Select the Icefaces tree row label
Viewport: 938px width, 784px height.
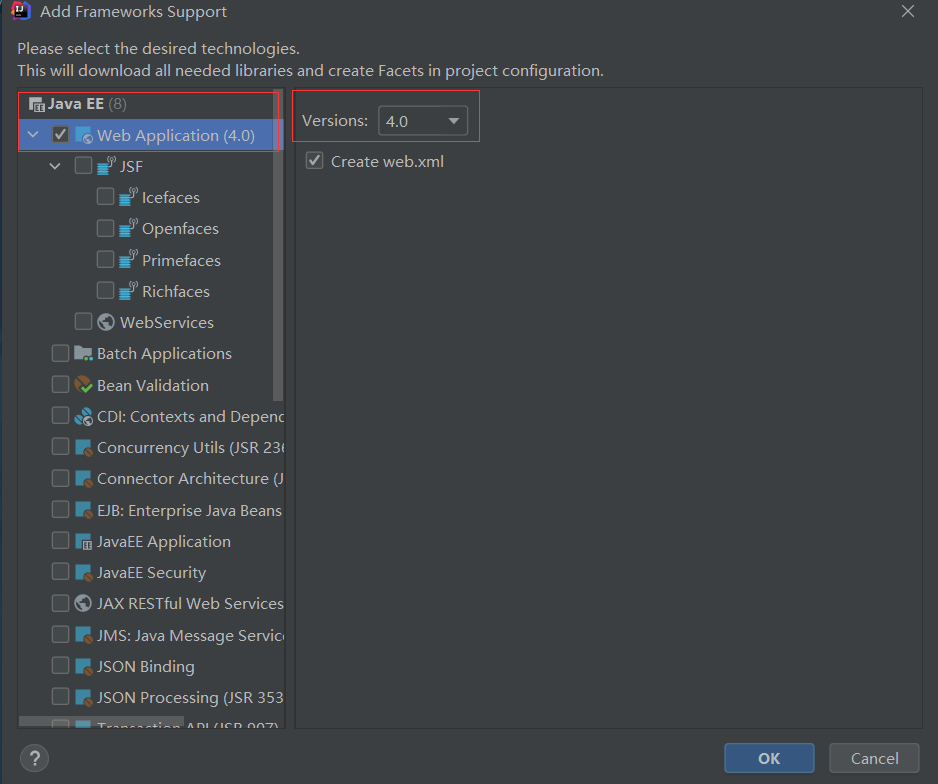pyautogui.click(x=170, y=197)
